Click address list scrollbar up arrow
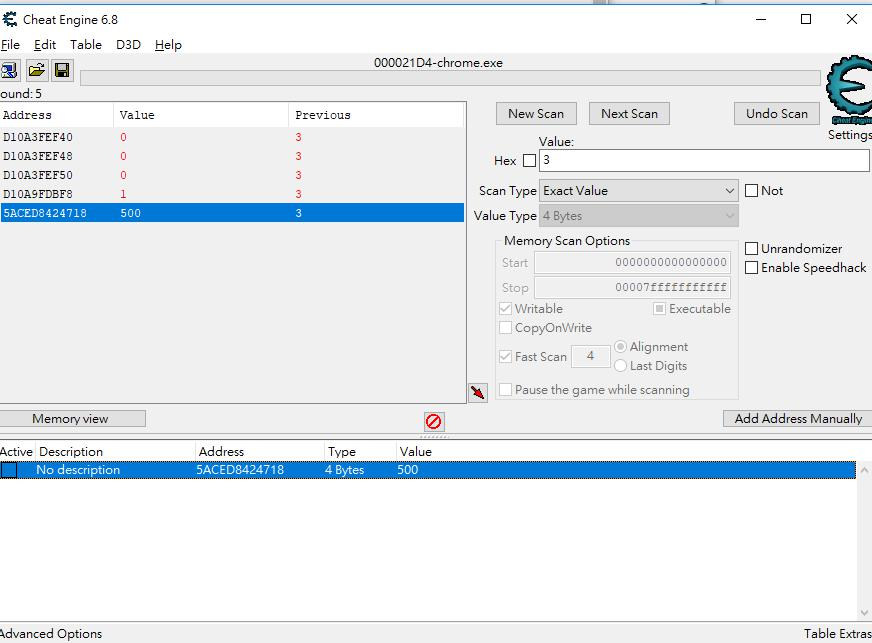Screen dimensions: 872x643 pos(864,470)
